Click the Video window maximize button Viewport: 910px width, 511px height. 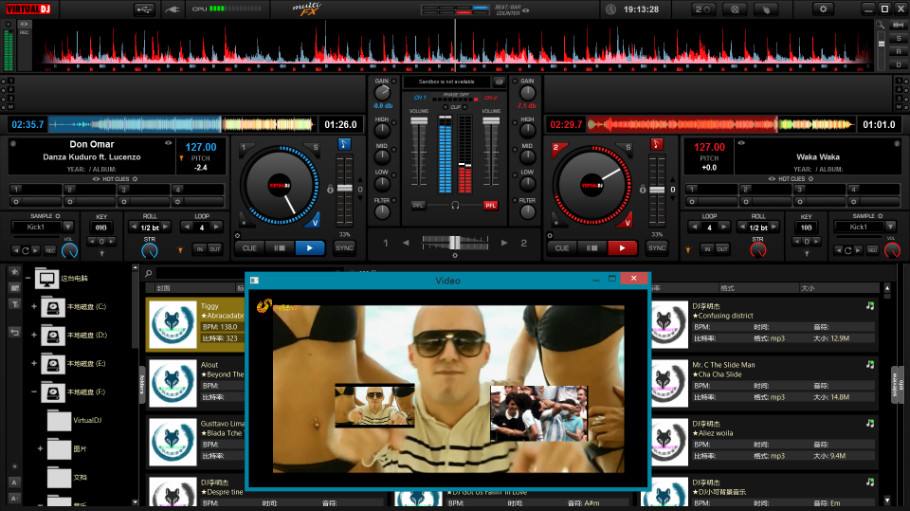pyautogui.click(x=612, y=279)
